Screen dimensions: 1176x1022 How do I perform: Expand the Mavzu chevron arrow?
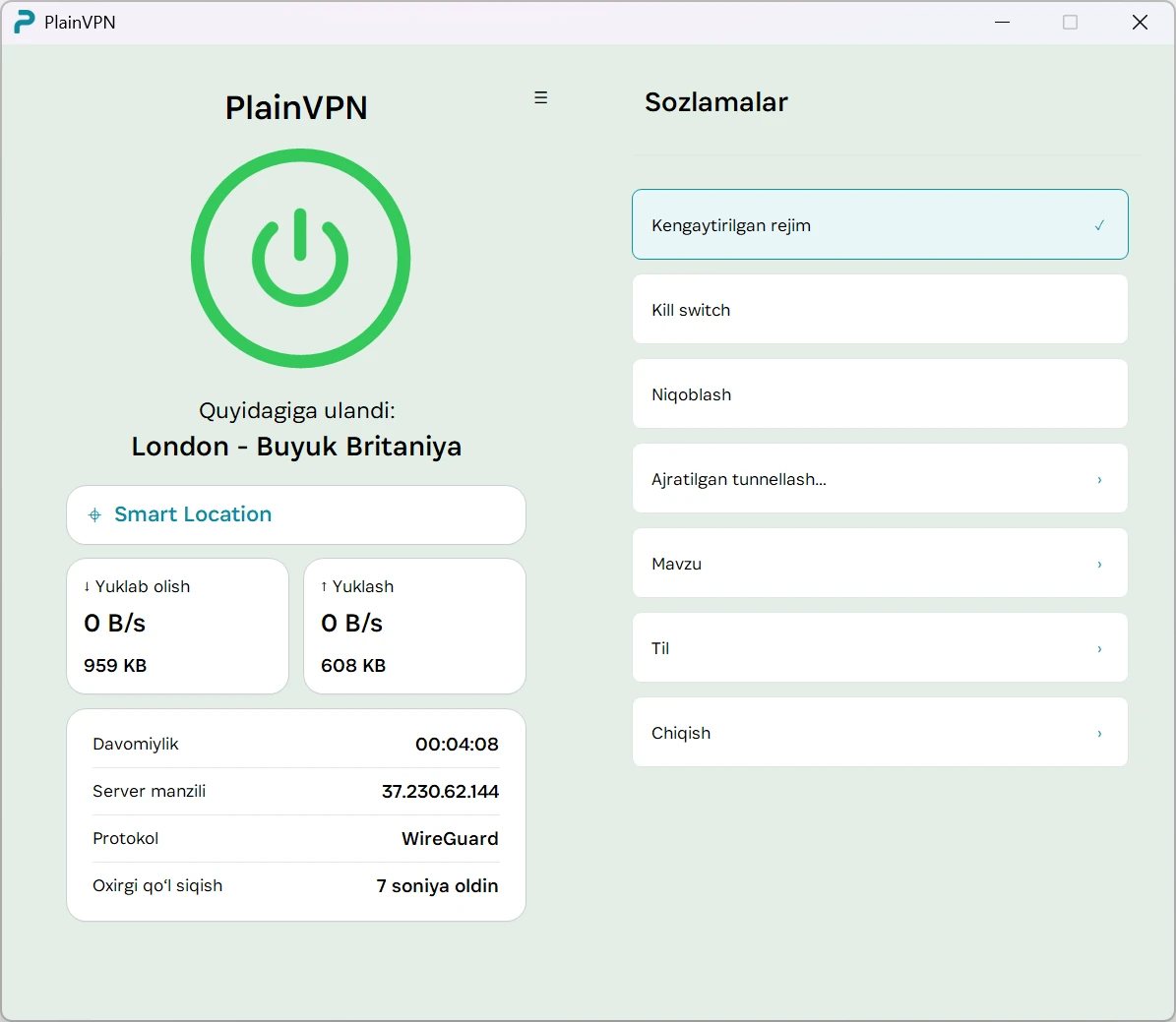tap(1099, 564)
